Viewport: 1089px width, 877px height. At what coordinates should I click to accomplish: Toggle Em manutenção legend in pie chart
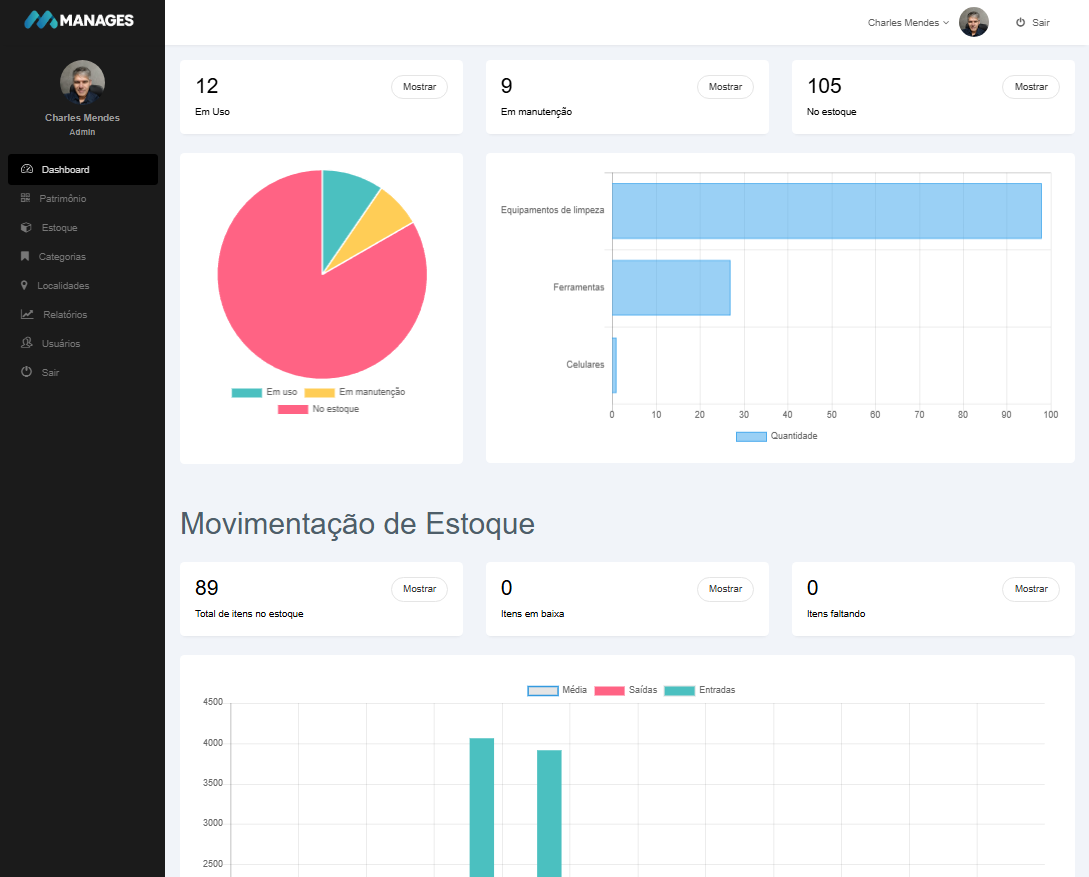pos(354,392)
